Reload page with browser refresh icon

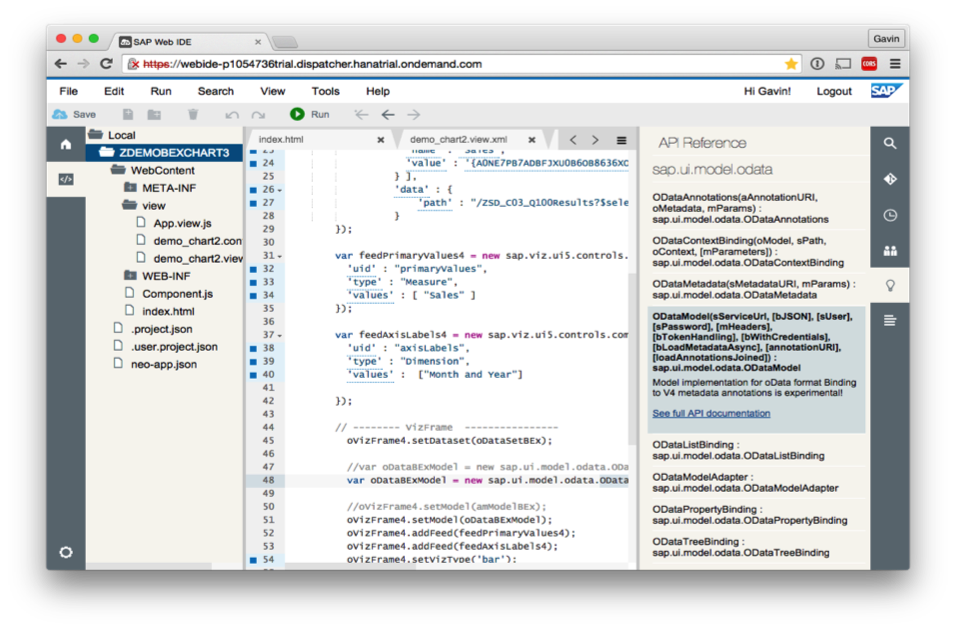(106, 63)
